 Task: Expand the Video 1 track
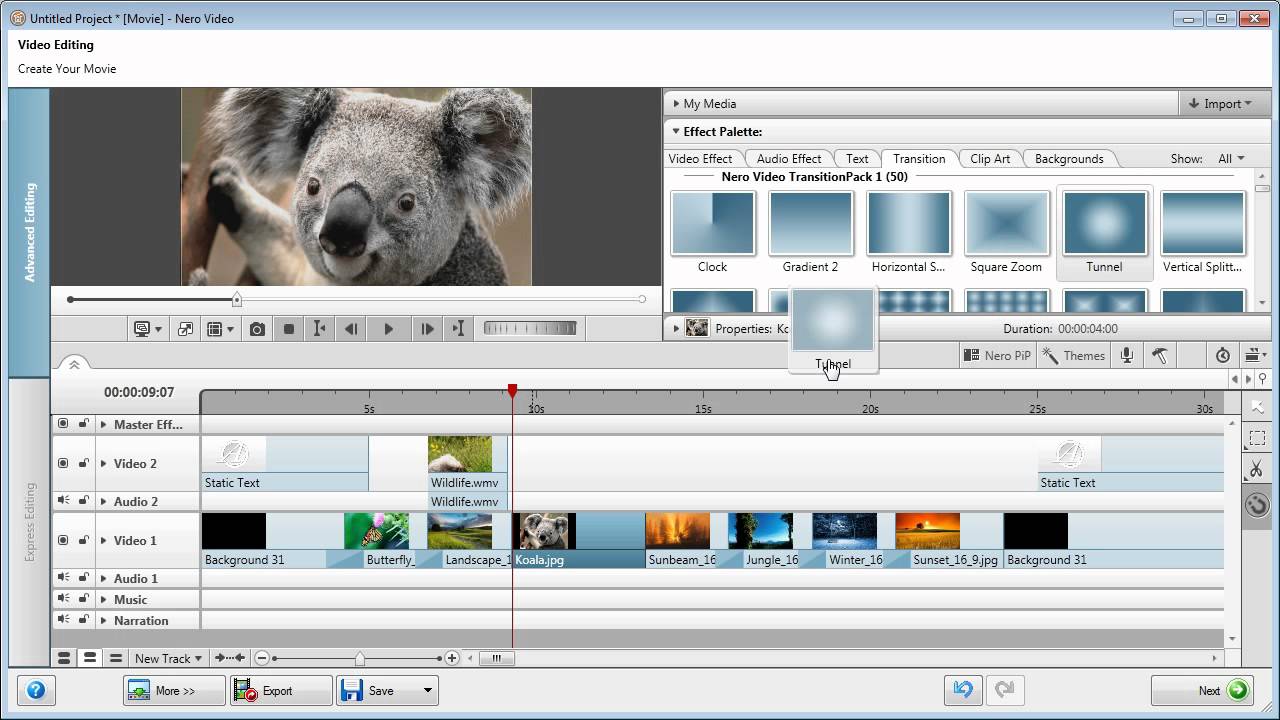point(103,541)
